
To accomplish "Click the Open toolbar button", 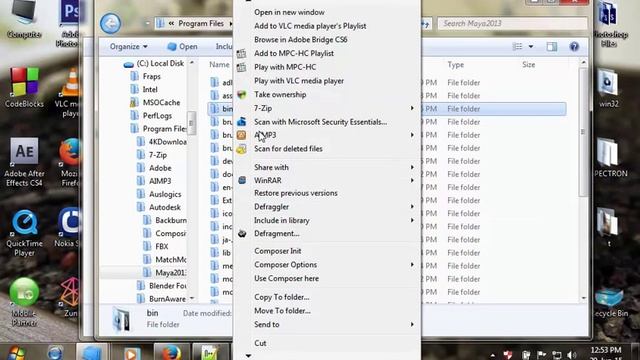I will click(x=182, y=47).
